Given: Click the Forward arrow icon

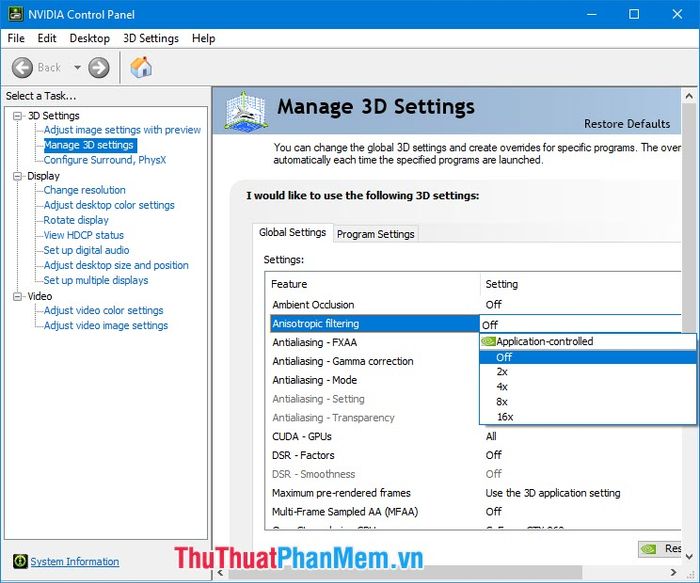Looking at the screenshot, I should (99, 68).
